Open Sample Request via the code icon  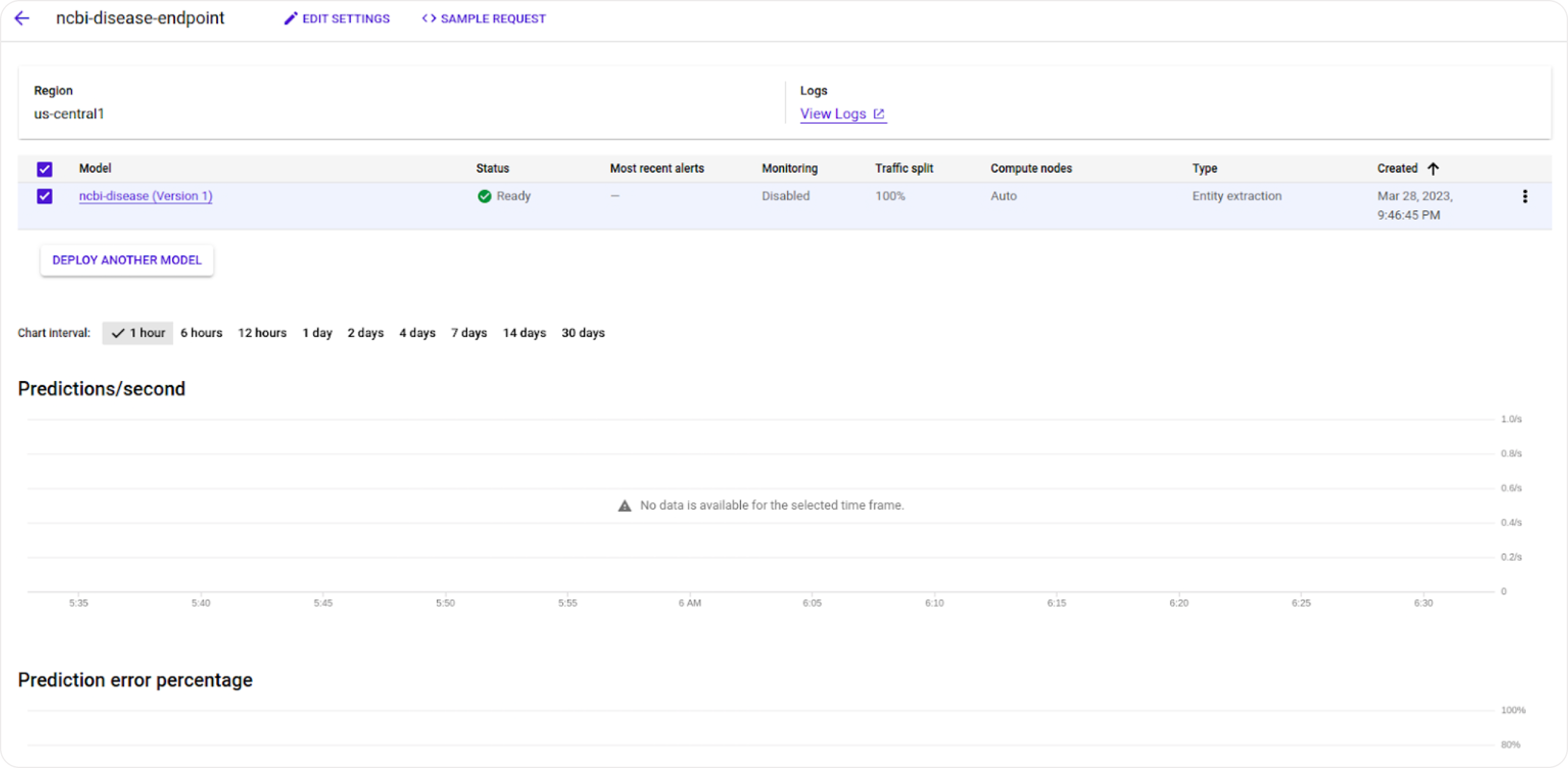(429, 18)
